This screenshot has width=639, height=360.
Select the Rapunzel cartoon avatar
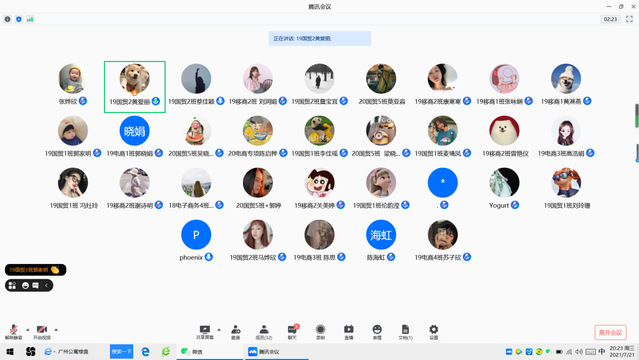pos(381,183)
